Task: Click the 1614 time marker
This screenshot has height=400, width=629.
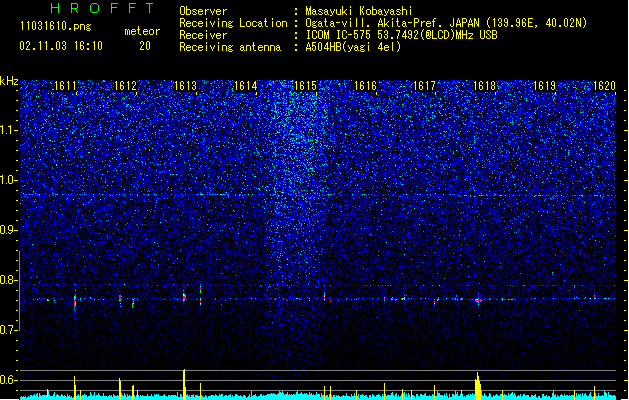Action: coord(245,86)
